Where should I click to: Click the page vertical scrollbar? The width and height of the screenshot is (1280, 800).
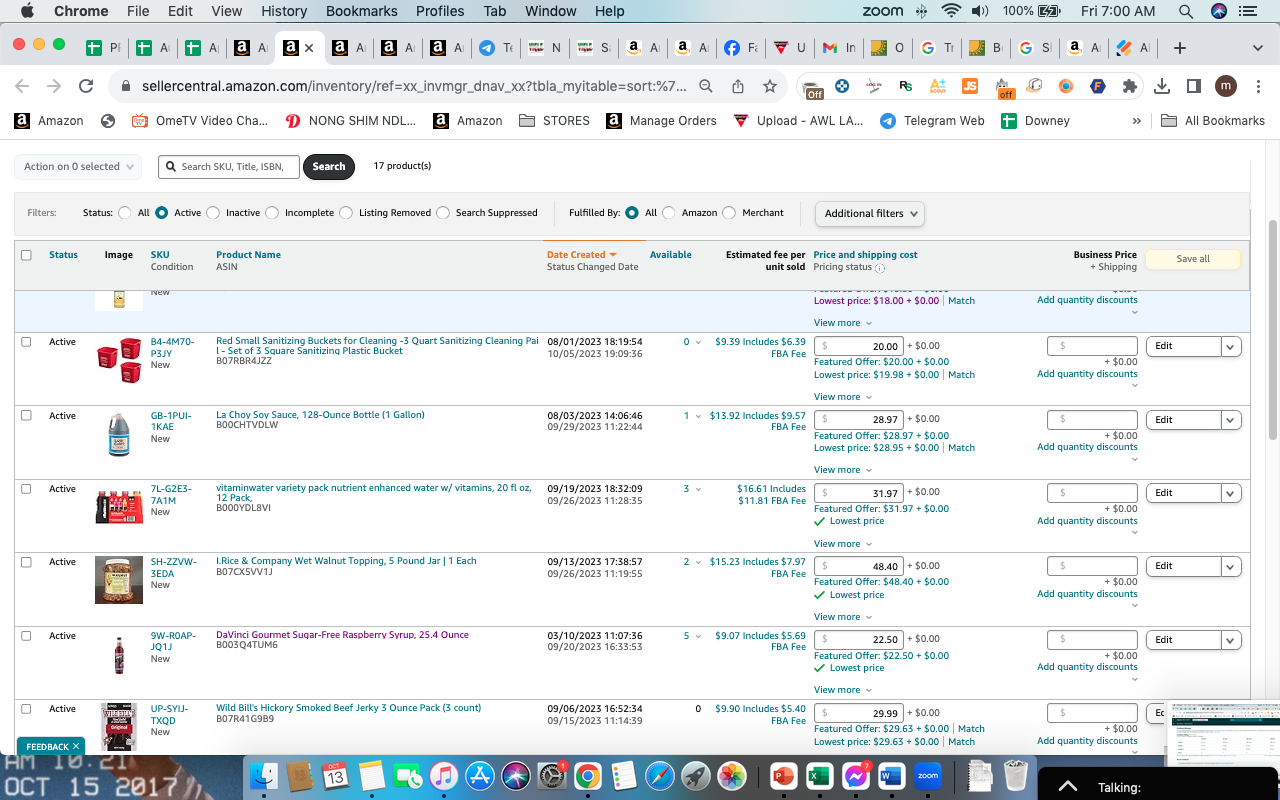1273,330
